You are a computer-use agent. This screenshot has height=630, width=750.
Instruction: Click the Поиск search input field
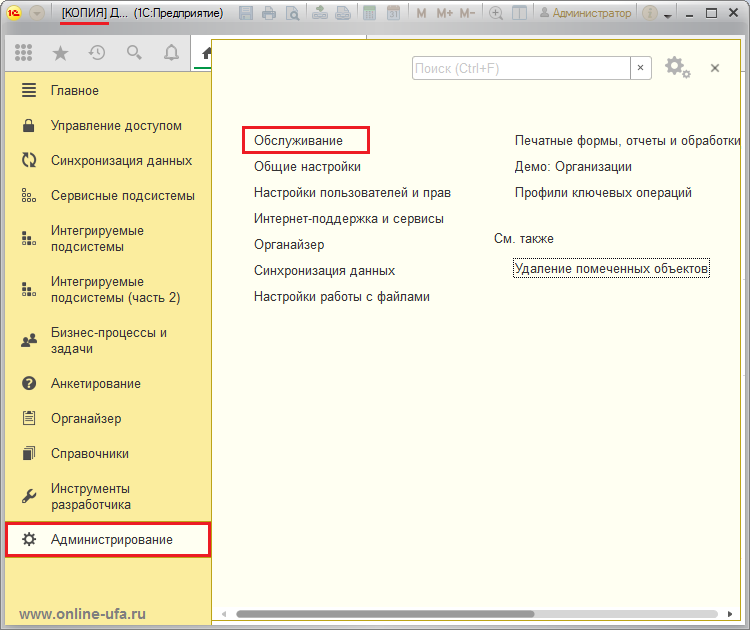pyautogui.click(x=520, y=68)
